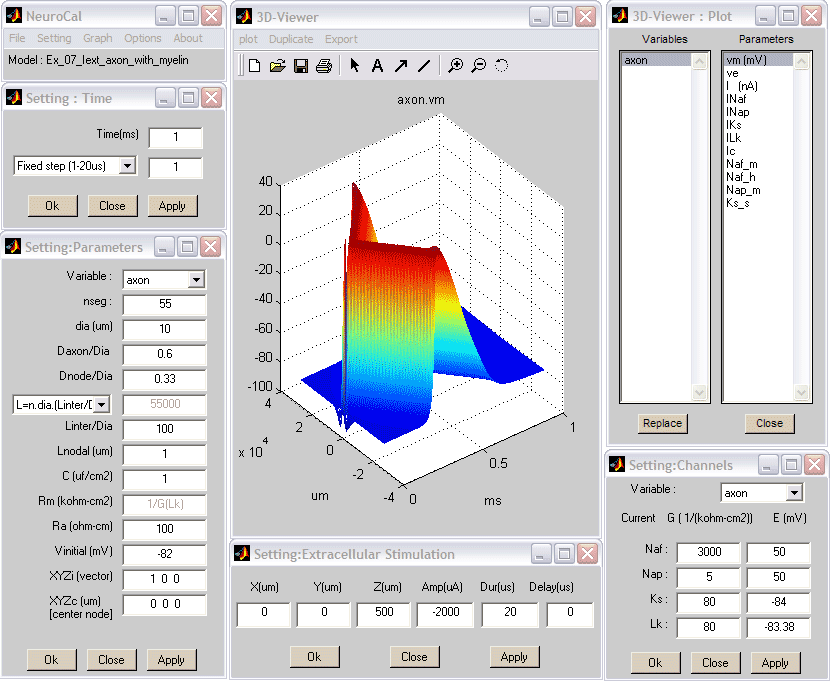
Task: Click the Print icon in 3D-Viewer toolbar
Action: 324,66
